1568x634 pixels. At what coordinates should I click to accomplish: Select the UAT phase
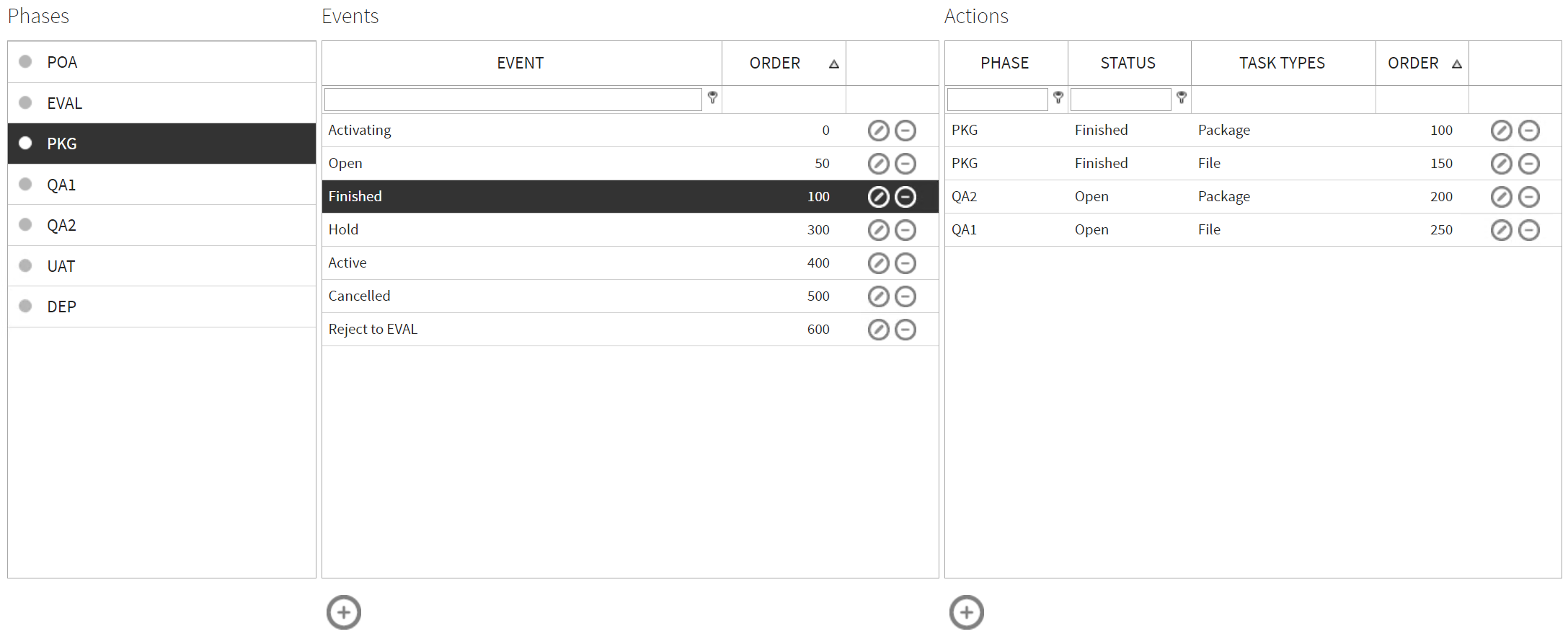click(161, 266)
